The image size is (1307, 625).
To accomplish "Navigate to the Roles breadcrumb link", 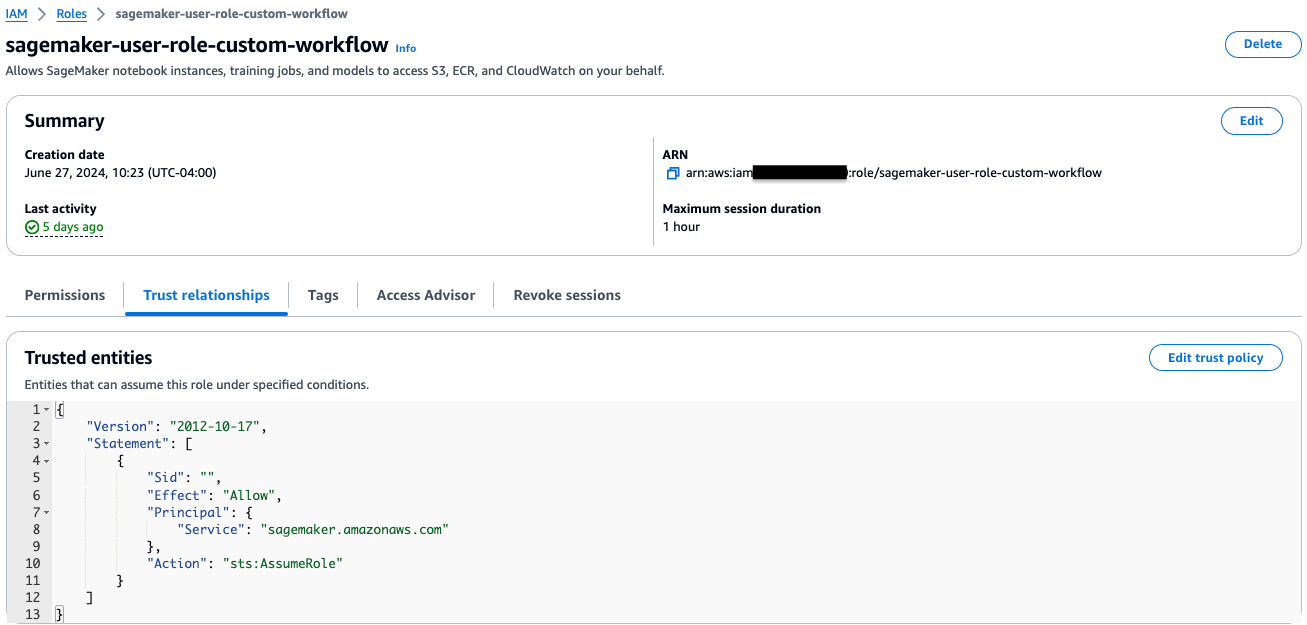I will [71, 13].
